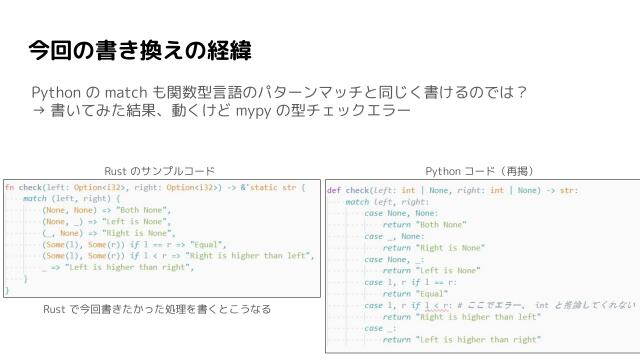Screen dimensions: 640x360
Task: Click the Python line "case None, _:"
Action: tap(395, 260)
